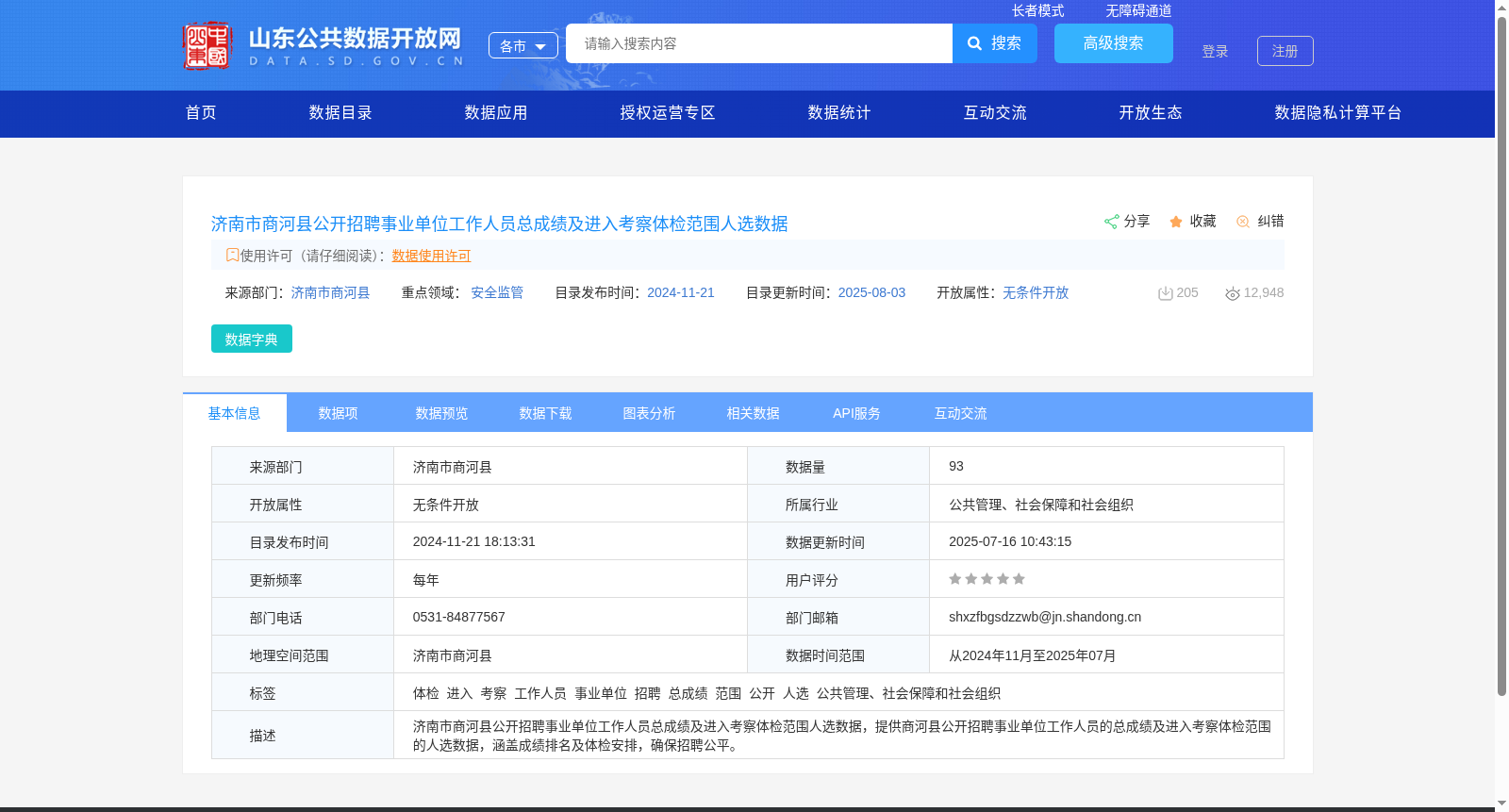
Task: Open 无障碍通道 accessibility channel
Action: 1138,10
